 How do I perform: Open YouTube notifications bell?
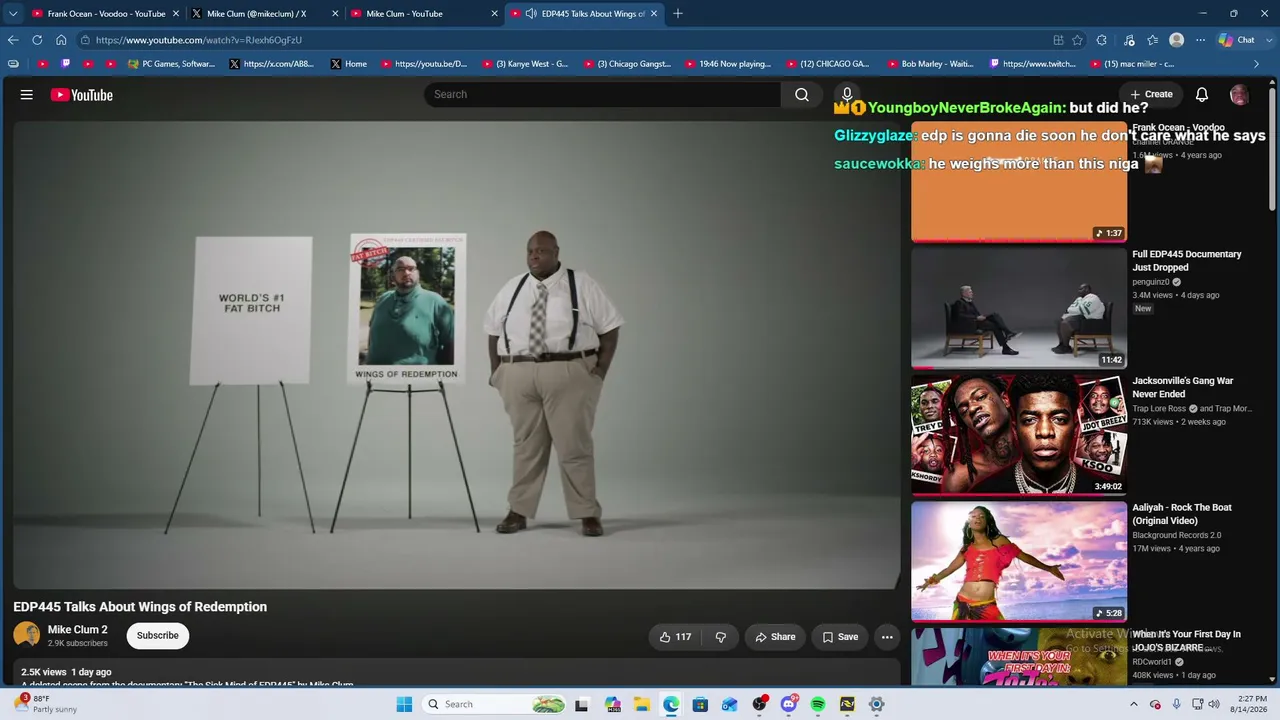click(x=1202, y=94)
